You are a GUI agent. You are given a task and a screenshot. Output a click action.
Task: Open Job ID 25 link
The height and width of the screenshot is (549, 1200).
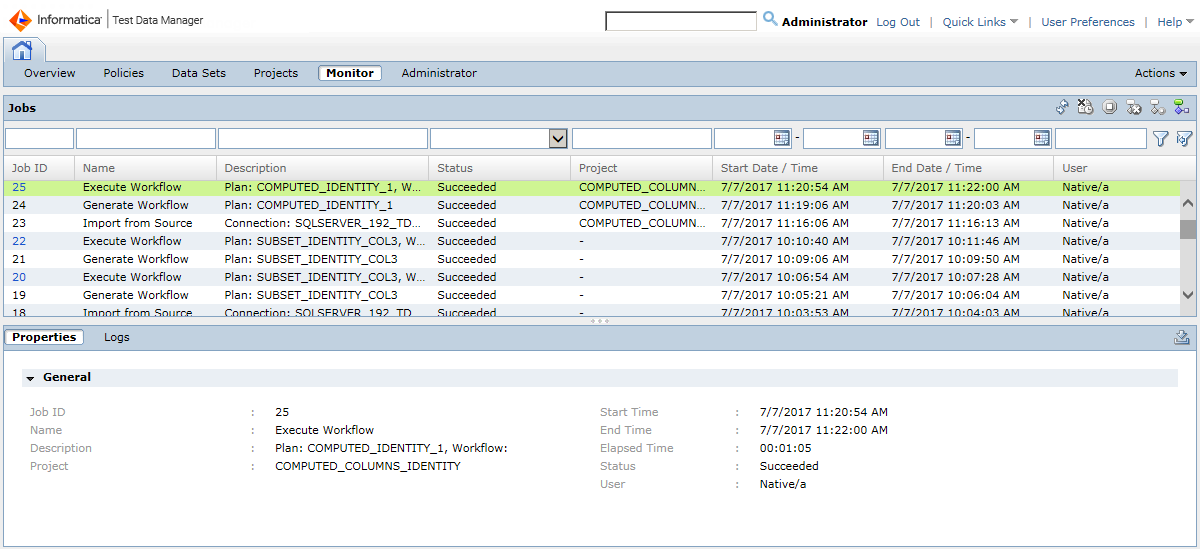pos(19,187)
